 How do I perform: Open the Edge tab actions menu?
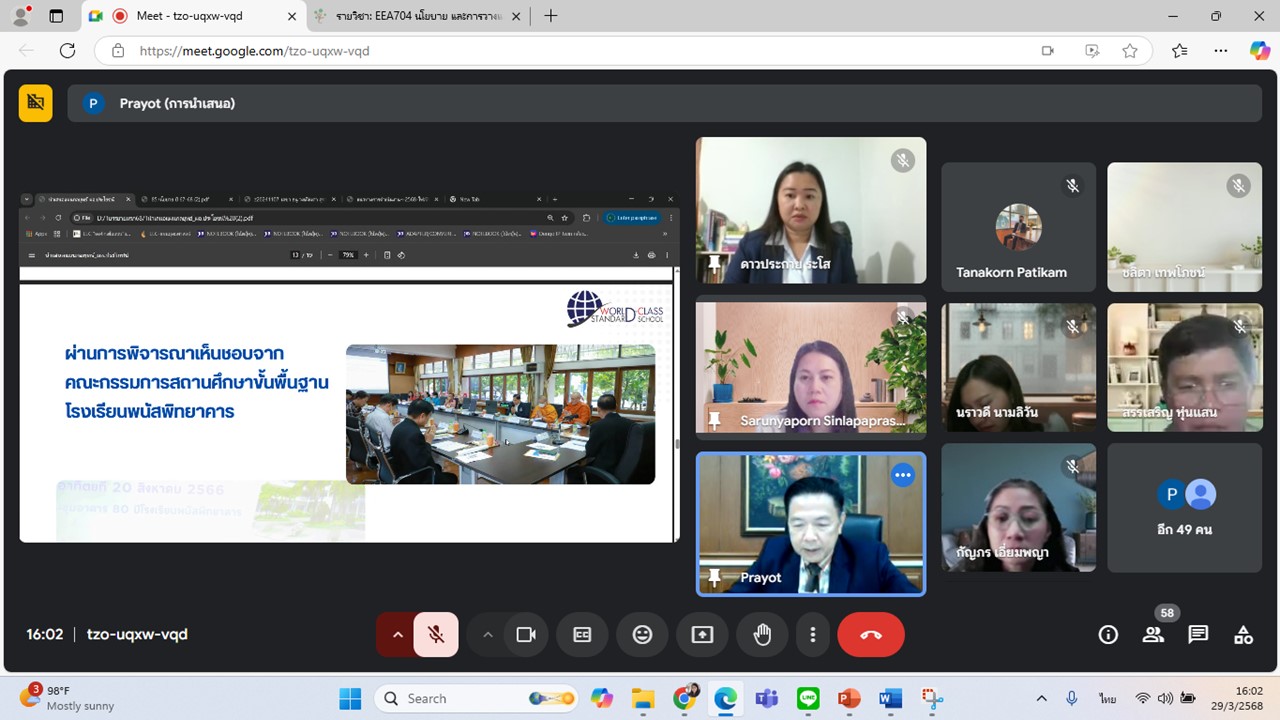[x=56, y=16]
